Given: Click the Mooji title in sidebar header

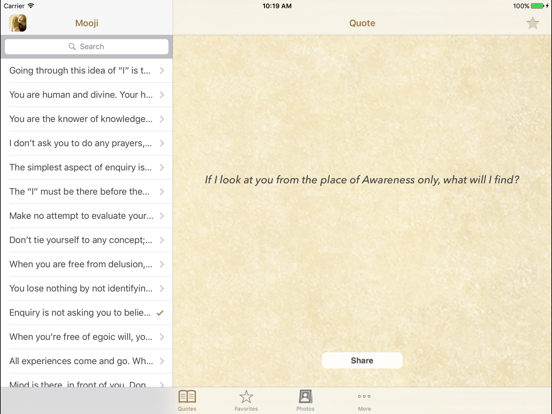Looking at the screenshot, I should pyautogui.click(x=87, y=23).
